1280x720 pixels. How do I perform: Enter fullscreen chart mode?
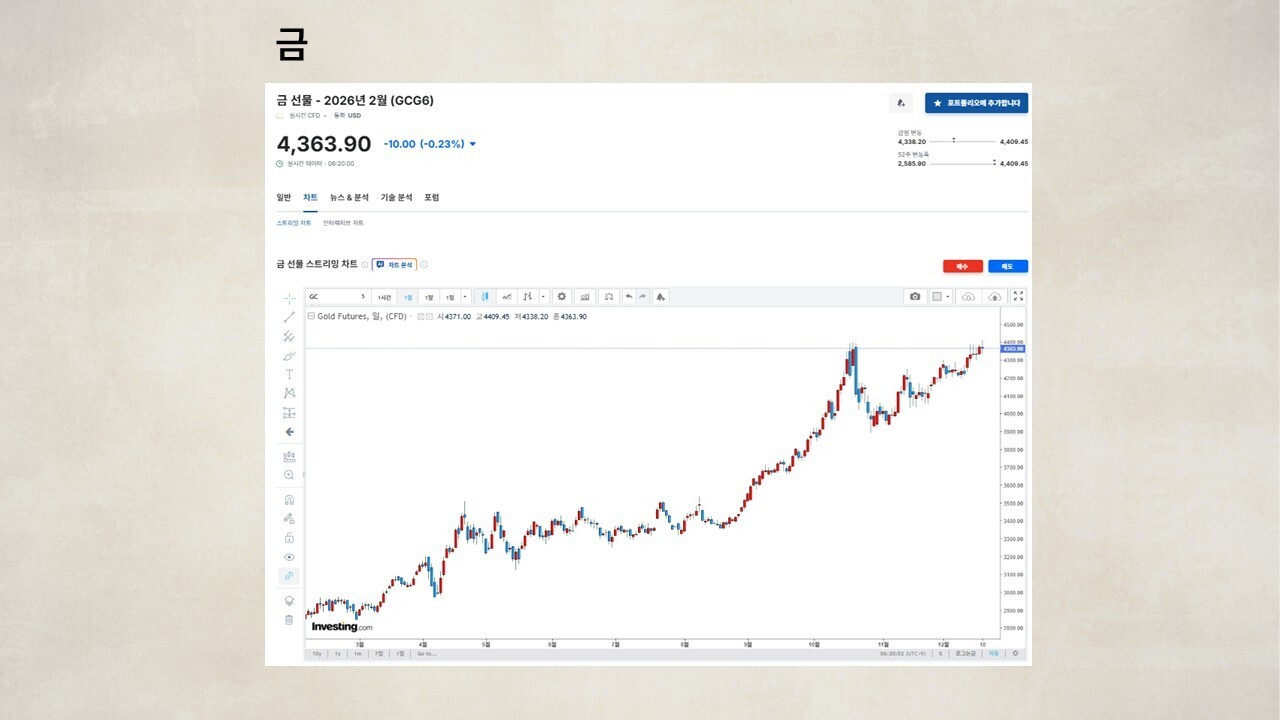click(1018, 297)
